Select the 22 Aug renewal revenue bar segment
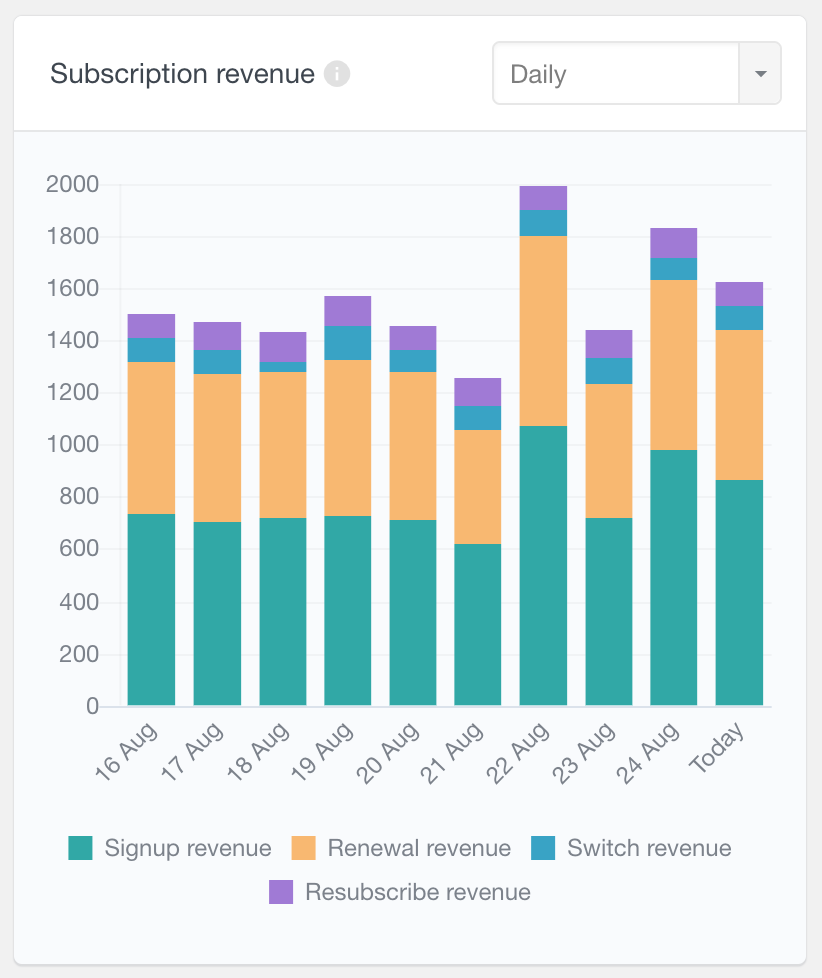Viewport: 822px width, 978px height. [x=543, y=331]
